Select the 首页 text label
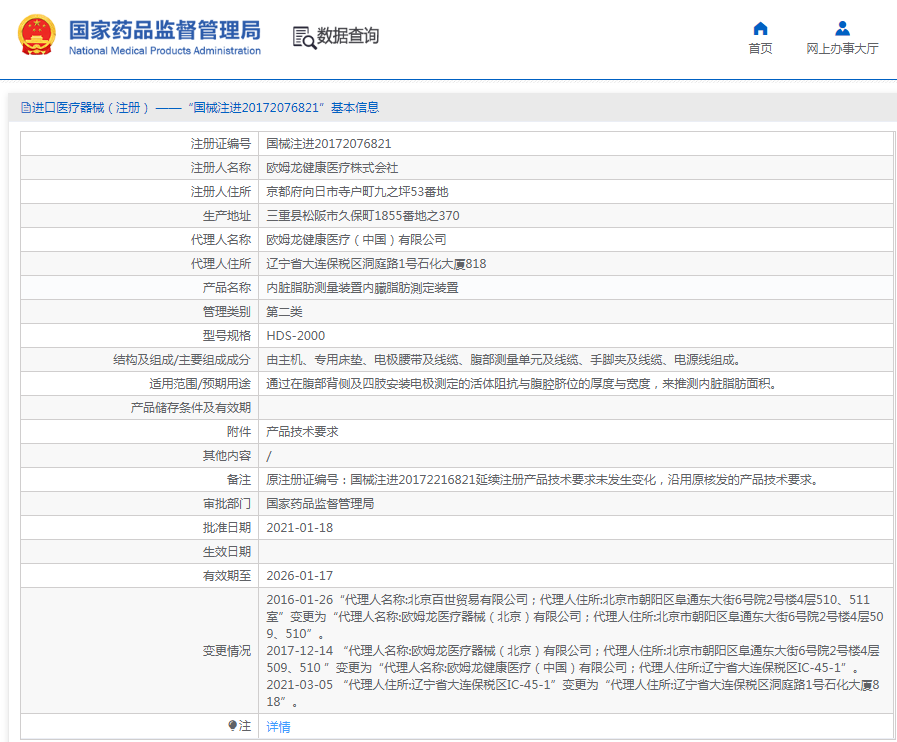This screenshot has width=897, height=742. tap(760, 49)
